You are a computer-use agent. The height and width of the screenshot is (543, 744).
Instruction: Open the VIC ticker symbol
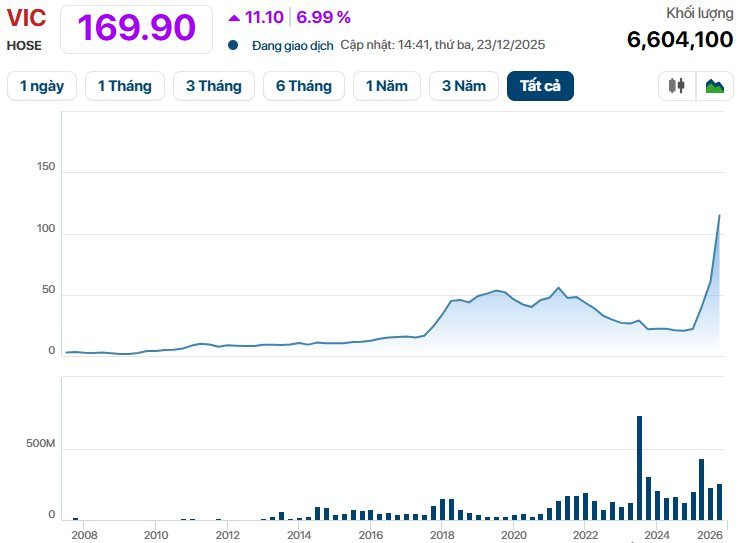click(x=26, y=18)
